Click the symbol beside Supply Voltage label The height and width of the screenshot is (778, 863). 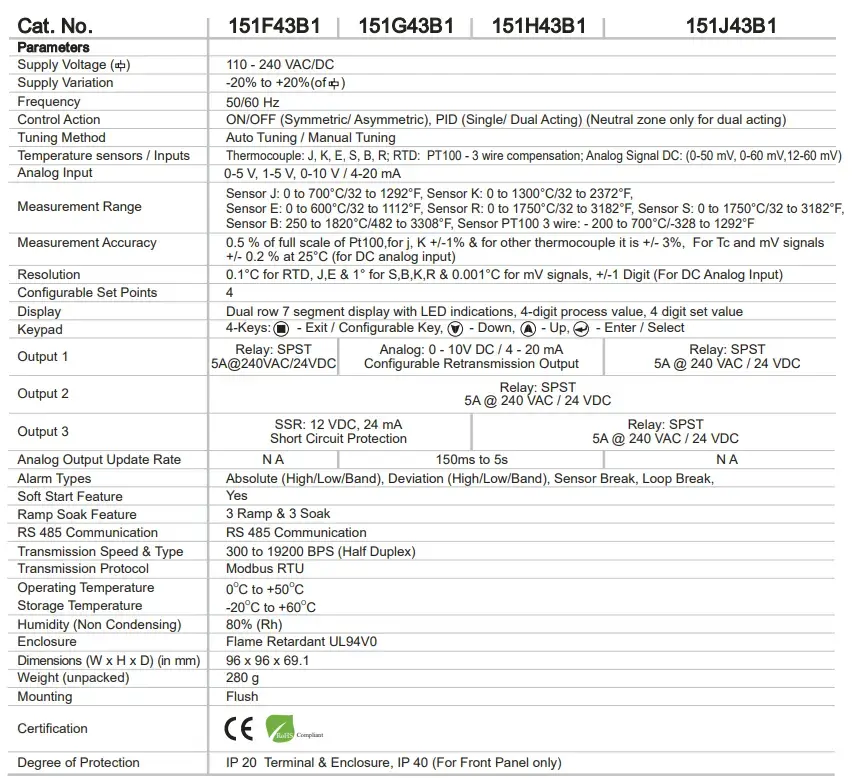121,65
